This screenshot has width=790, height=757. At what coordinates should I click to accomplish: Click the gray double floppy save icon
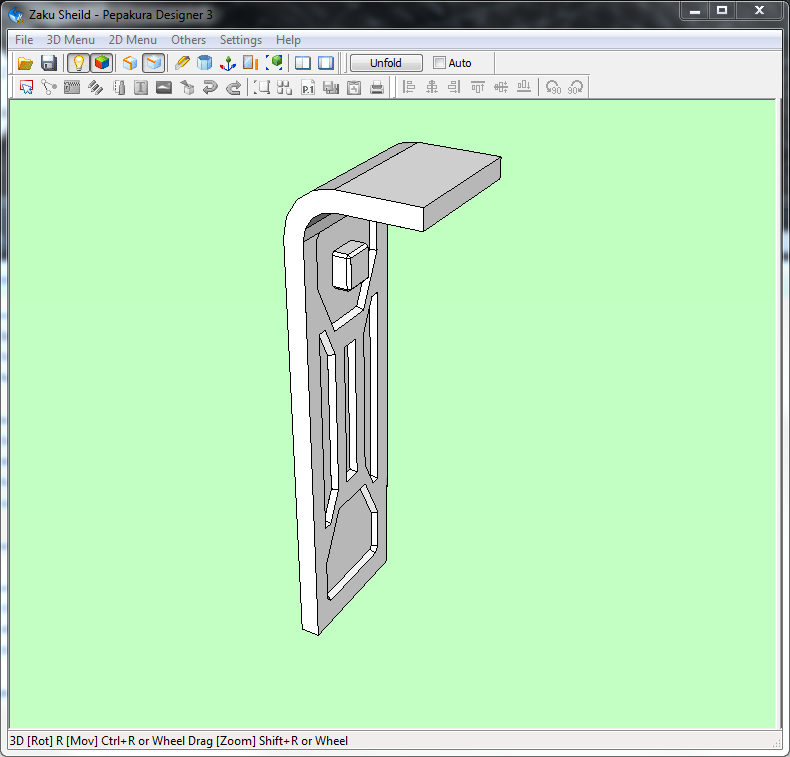[331, 87]
